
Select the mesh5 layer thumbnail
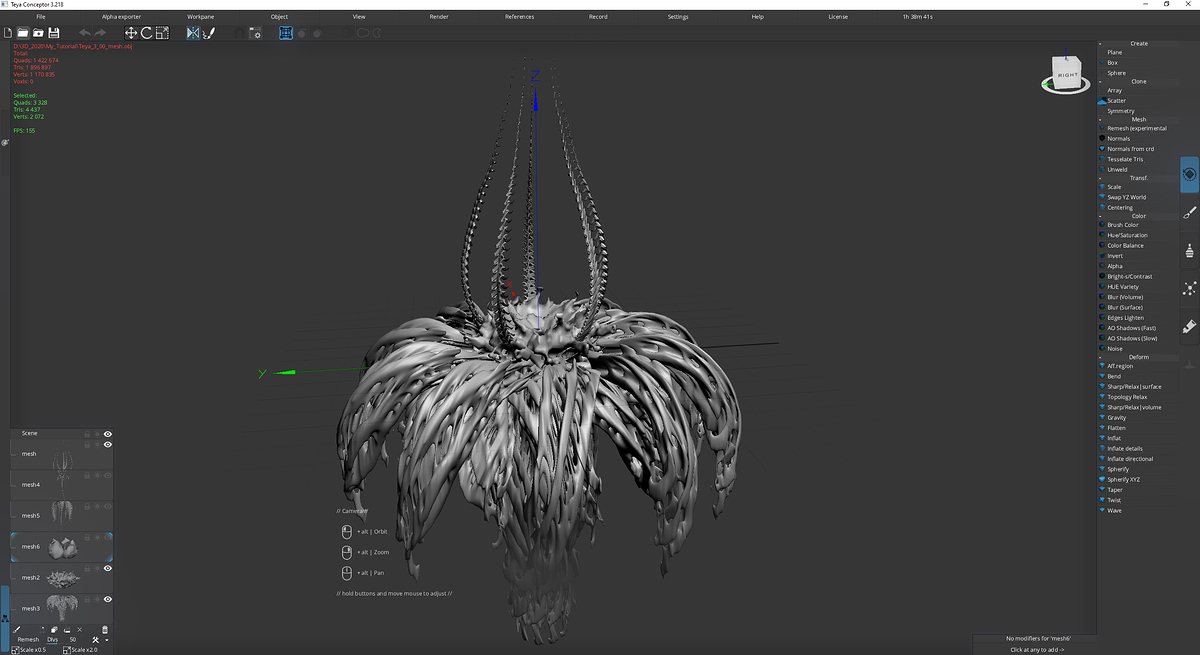[61, 515]
